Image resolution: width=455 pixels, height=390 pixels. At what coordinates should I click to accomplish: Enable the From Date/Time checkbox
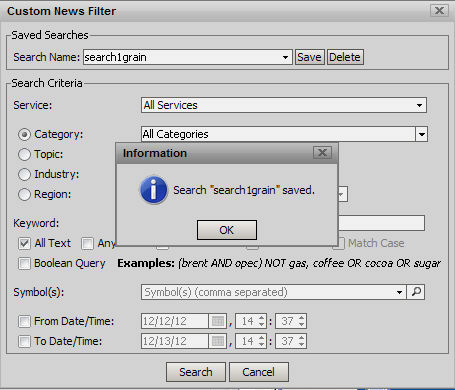(x=24, y=321)
